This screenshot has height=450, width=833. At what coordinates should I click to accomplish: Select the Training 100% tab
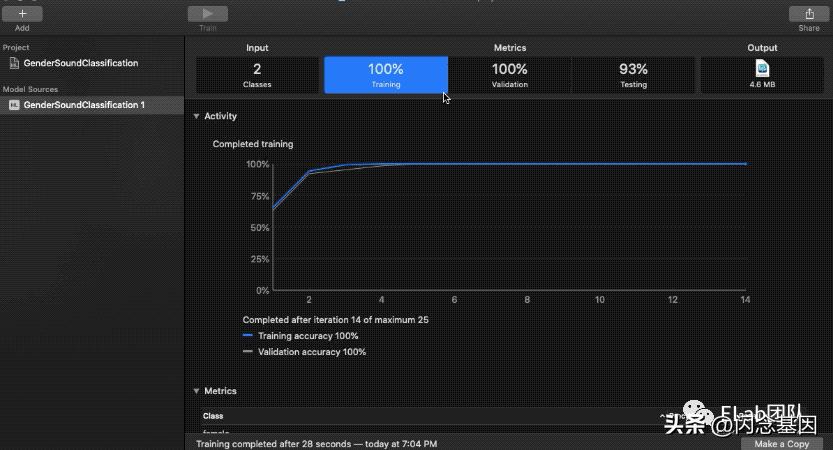coord(385,75)
